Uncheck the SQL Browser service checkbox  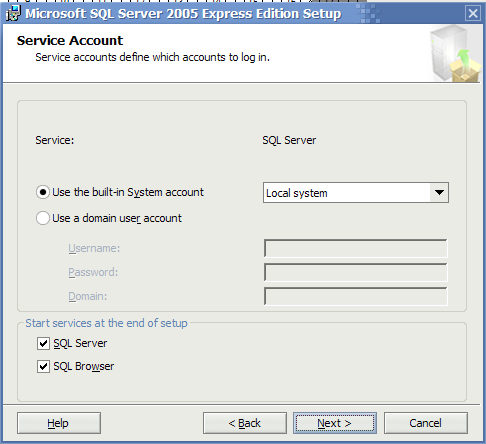[43, 366]
